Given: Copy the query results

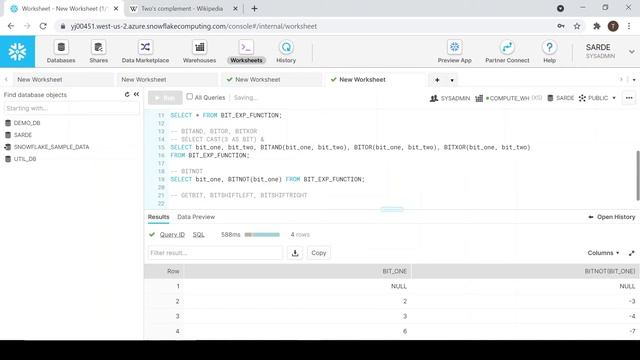Looking at the screenshot, I should coord(318,253).
